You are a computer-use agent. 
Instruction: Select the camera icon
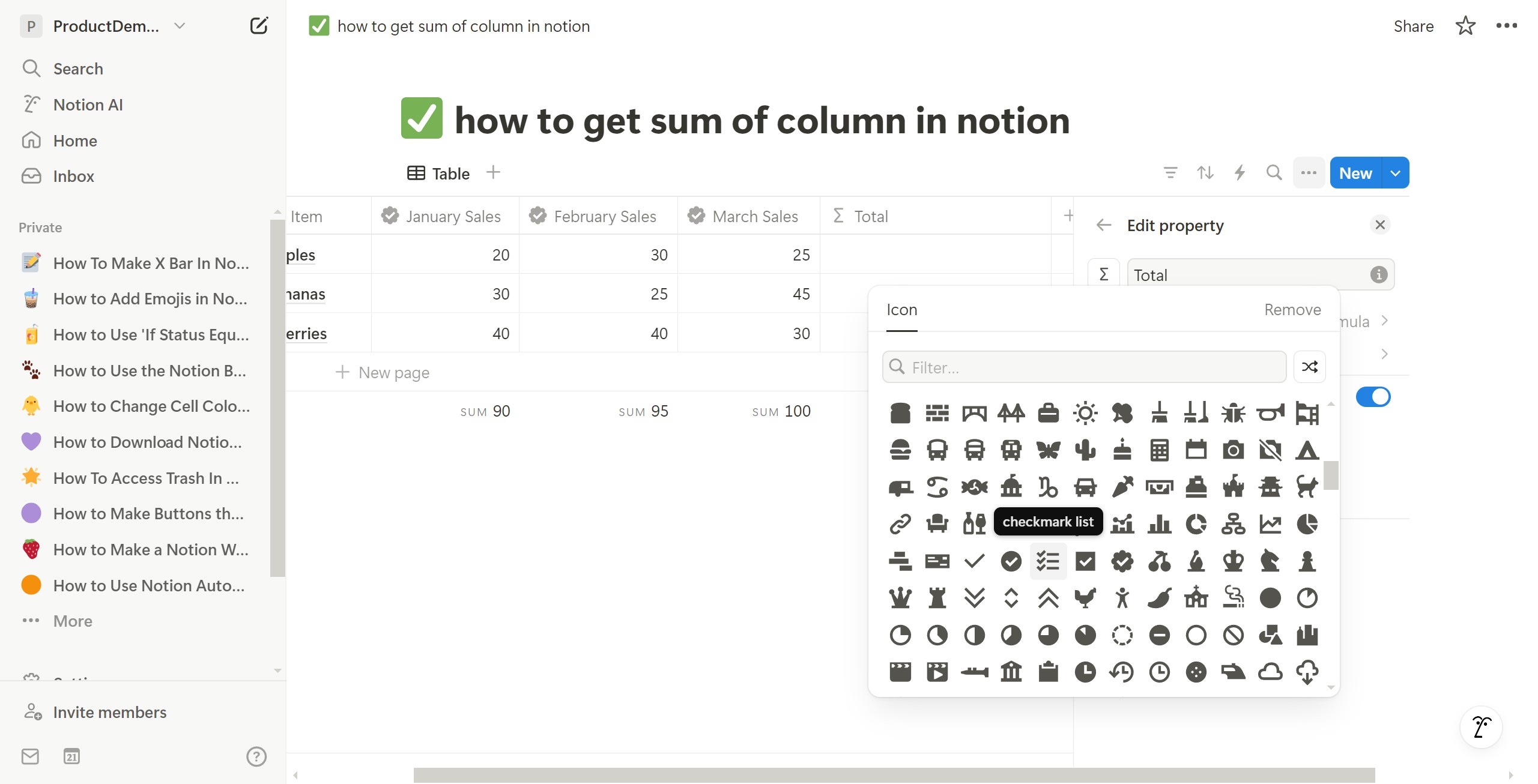click(1234, 450)
